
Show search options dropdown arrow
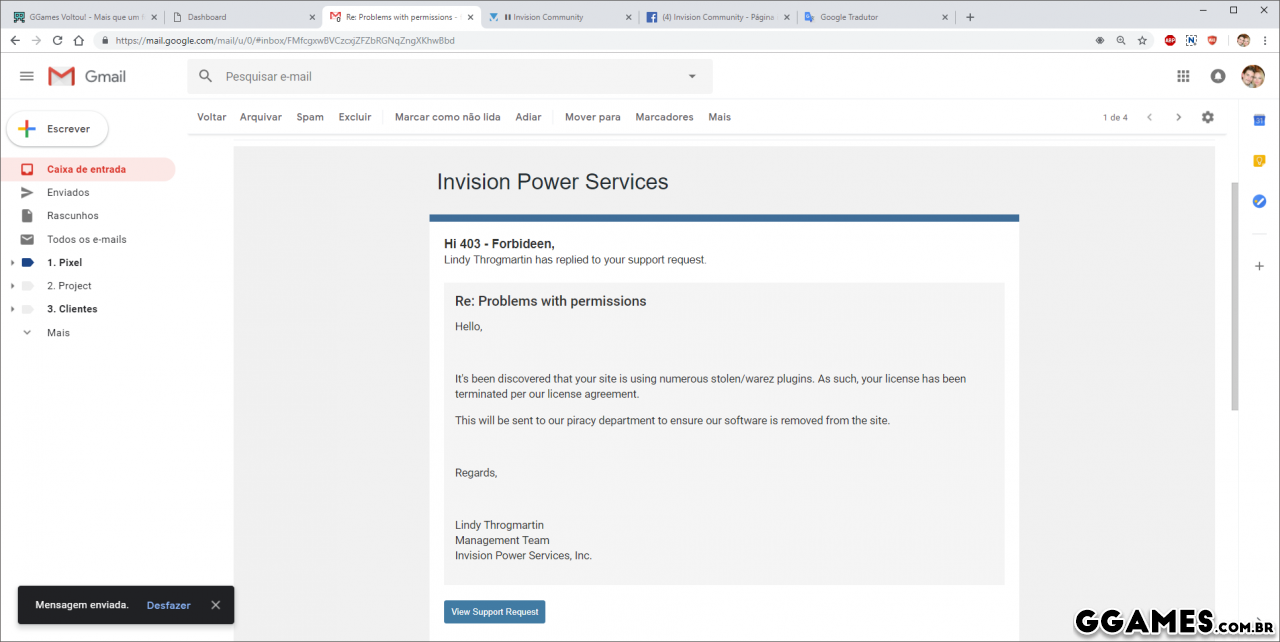coord(691,76)
